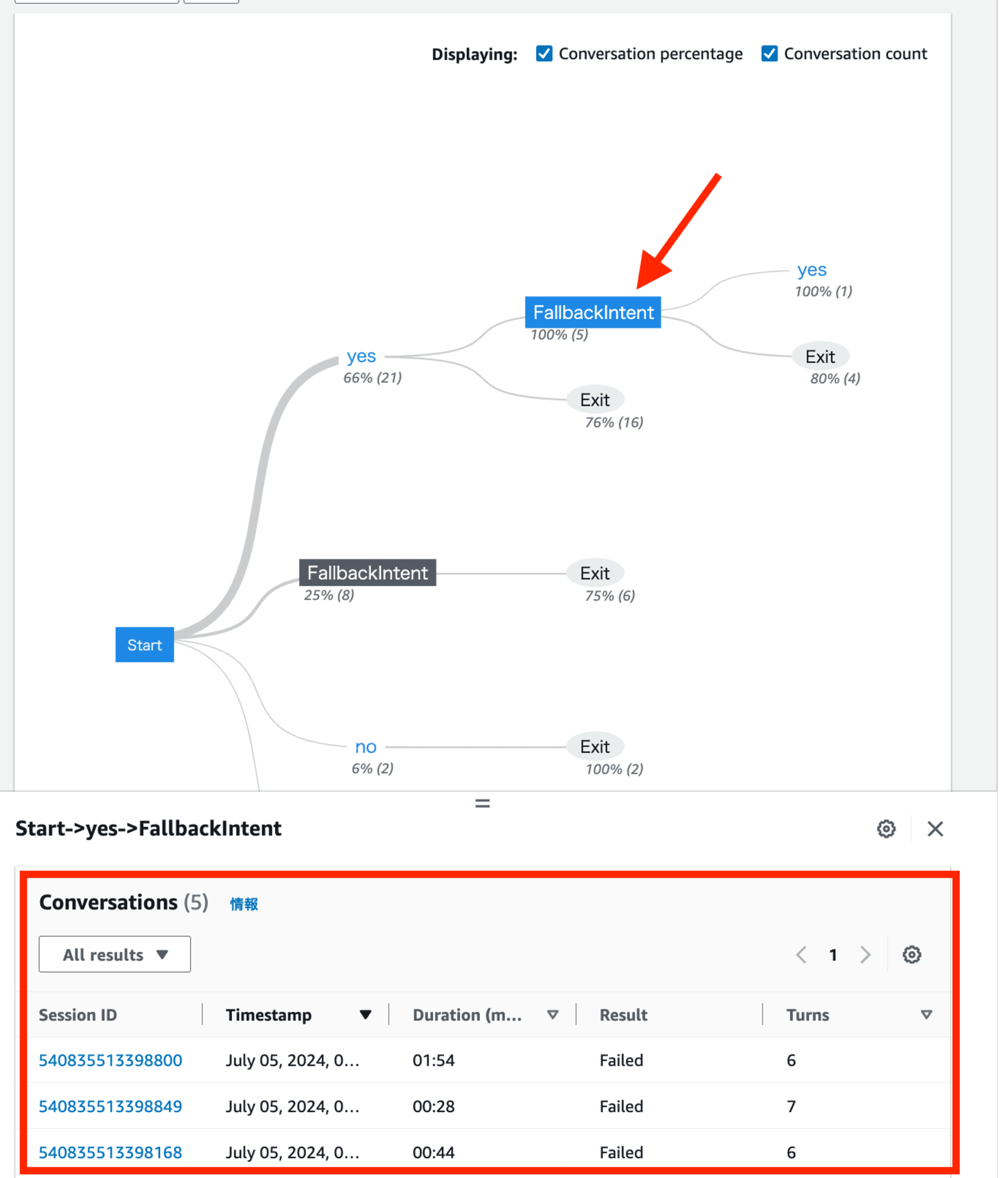This screenshot has width=1008, height=1178.
Task: Go to next page of conversations
Action: (x=864, y=954)
